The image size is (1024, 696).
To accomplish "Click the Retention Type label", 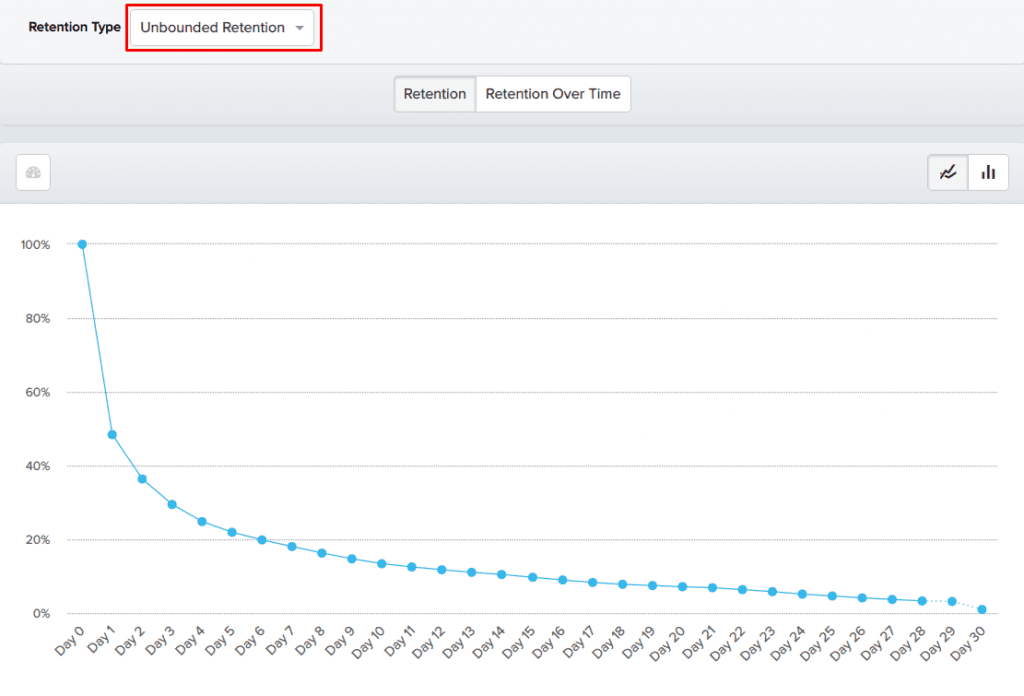I will (x=74, y=28).
